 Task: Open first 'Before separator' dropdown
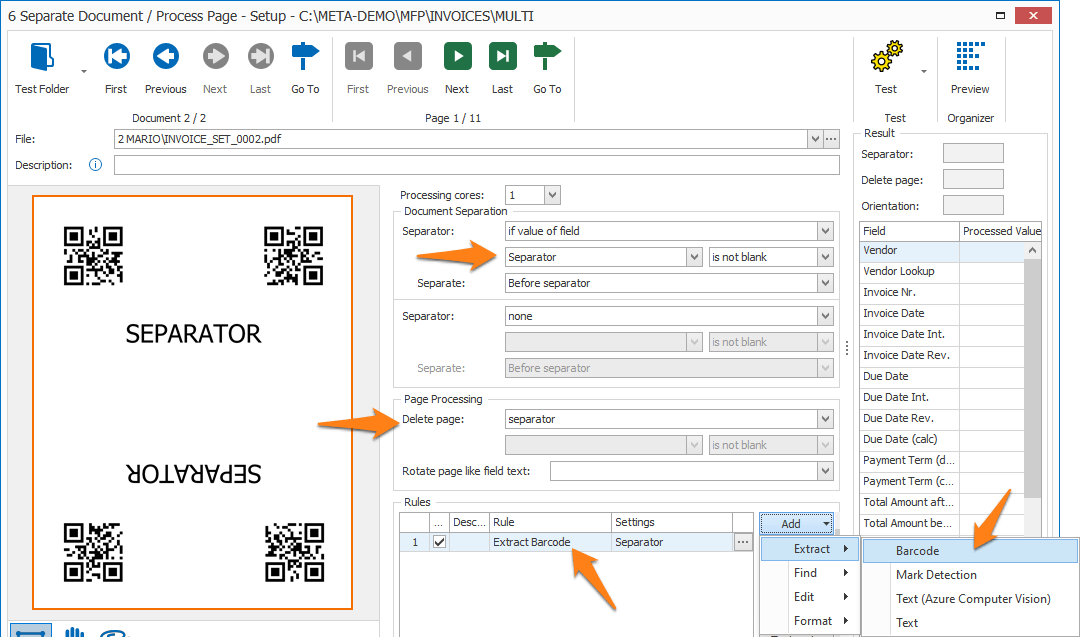(825, 283)
